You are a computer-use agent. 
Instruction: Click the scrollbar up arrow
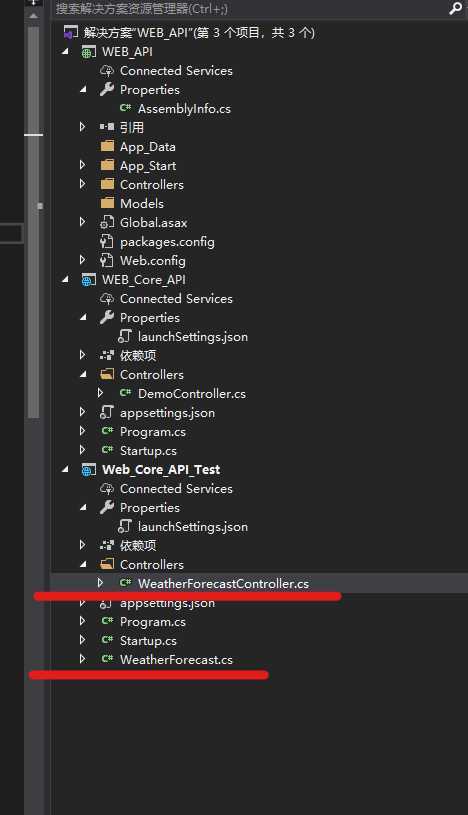pyautogui.click(x=33, y=16)
